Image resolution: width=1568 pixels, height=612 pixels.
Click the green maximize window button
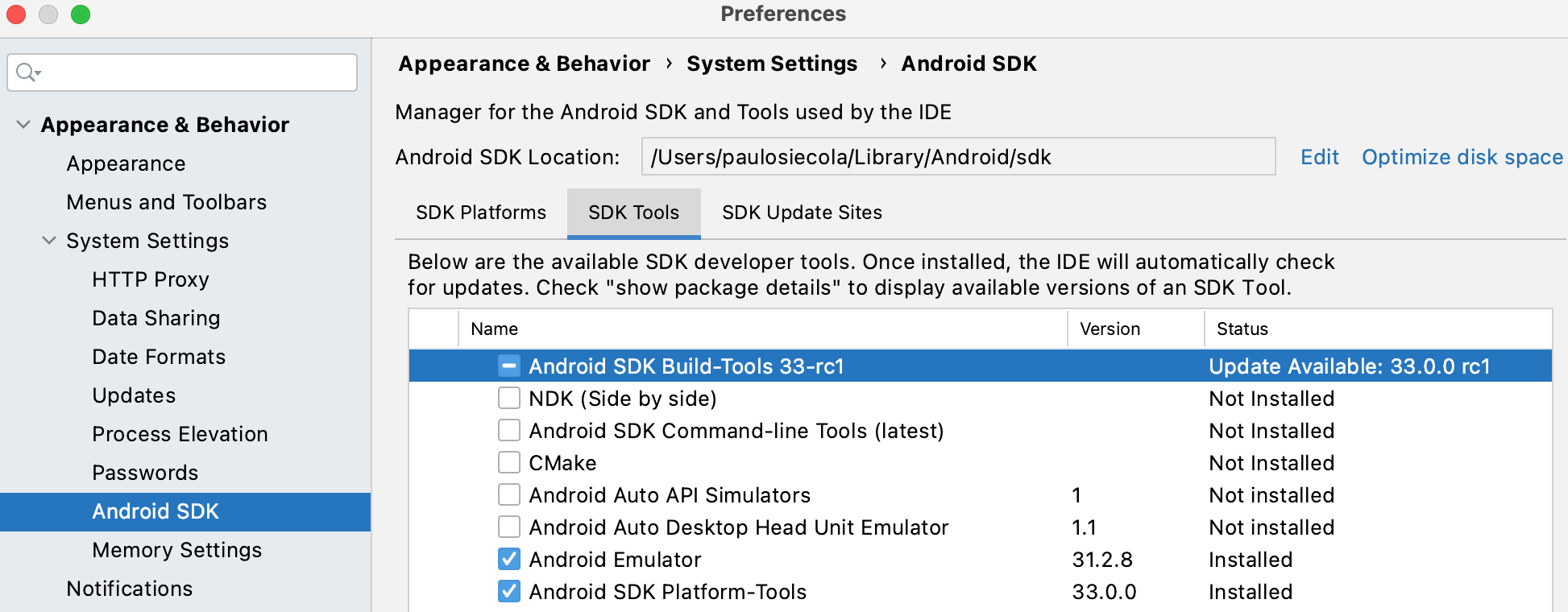[x=81, y=14]
